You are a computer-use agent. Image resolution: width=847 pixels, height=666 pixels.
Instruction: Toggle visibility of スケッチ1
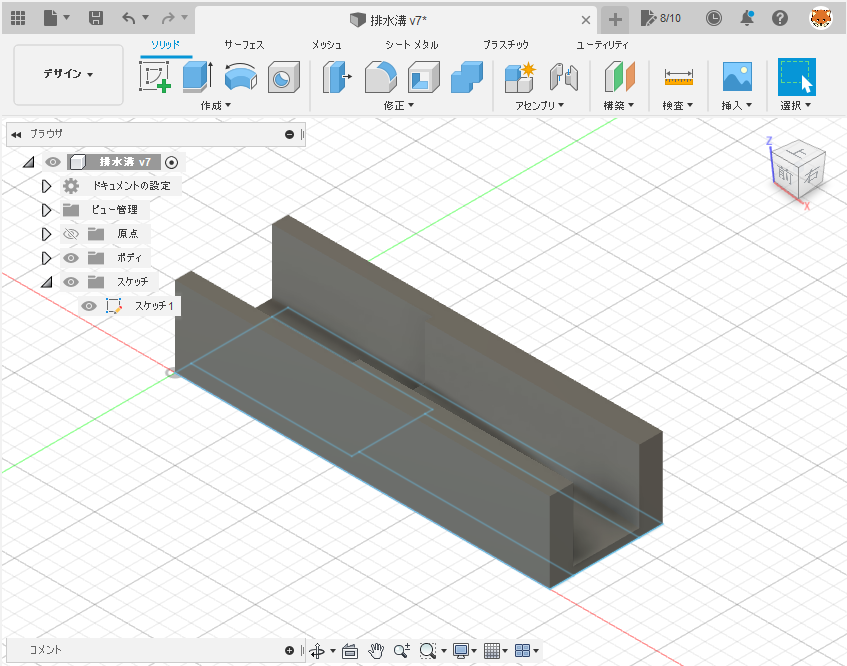click(x=90, y=305)
